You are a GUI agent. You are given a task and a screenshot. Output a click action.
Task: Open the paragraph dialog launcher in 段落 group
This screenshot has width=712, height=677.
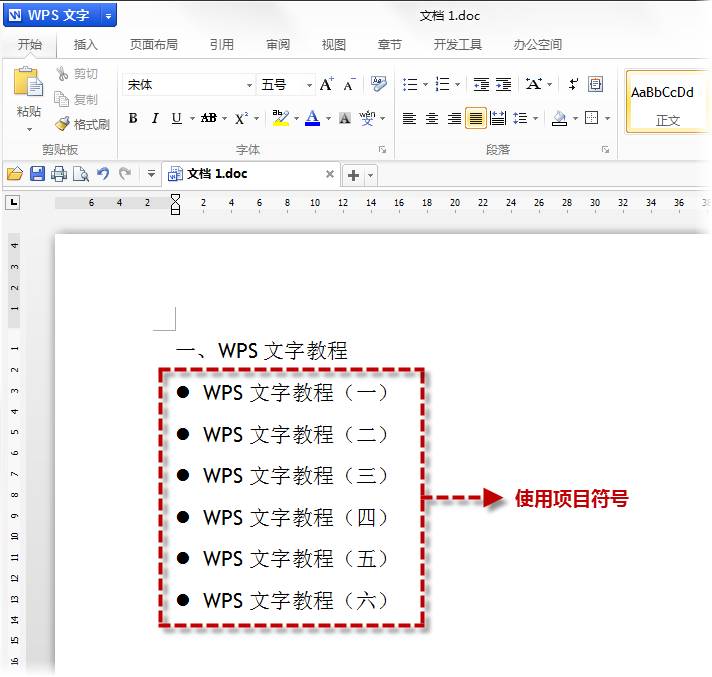(x=605, y=149)
